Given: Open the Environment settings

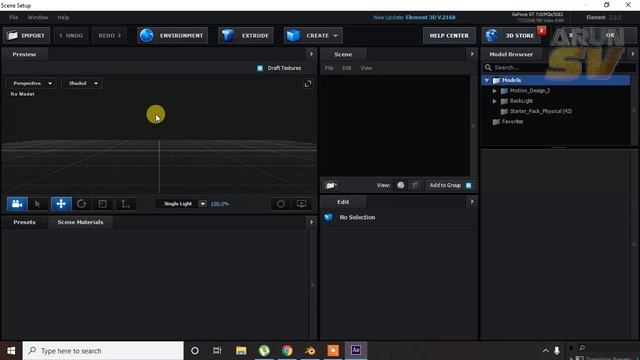Looking at the screenshot, I should point(173,36).
